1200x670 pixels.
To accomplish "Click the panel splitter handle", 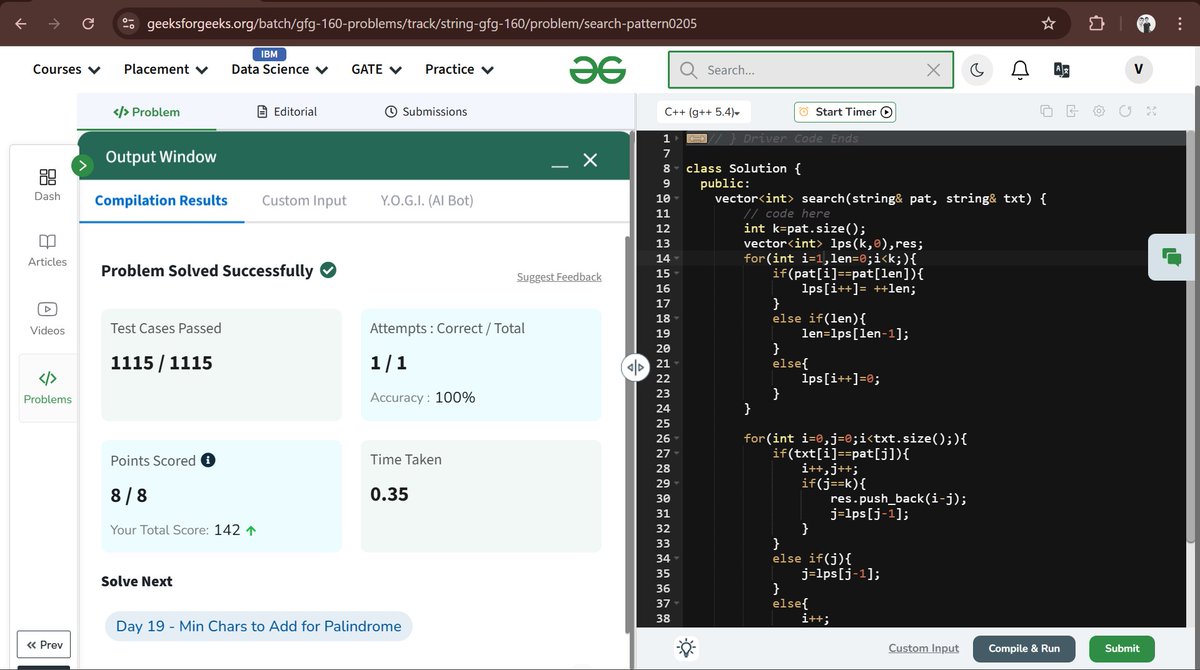I will click(635, 368).
